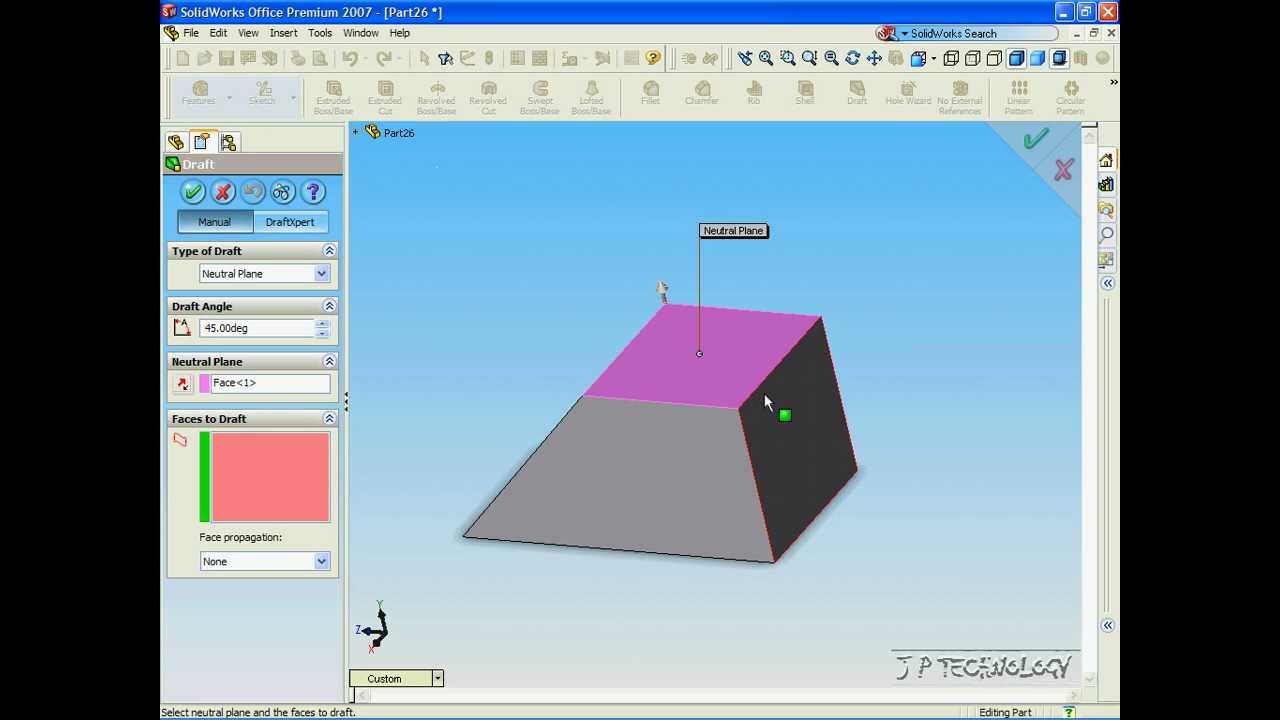
Task: Open Window menu
Action: pos(361,33)
